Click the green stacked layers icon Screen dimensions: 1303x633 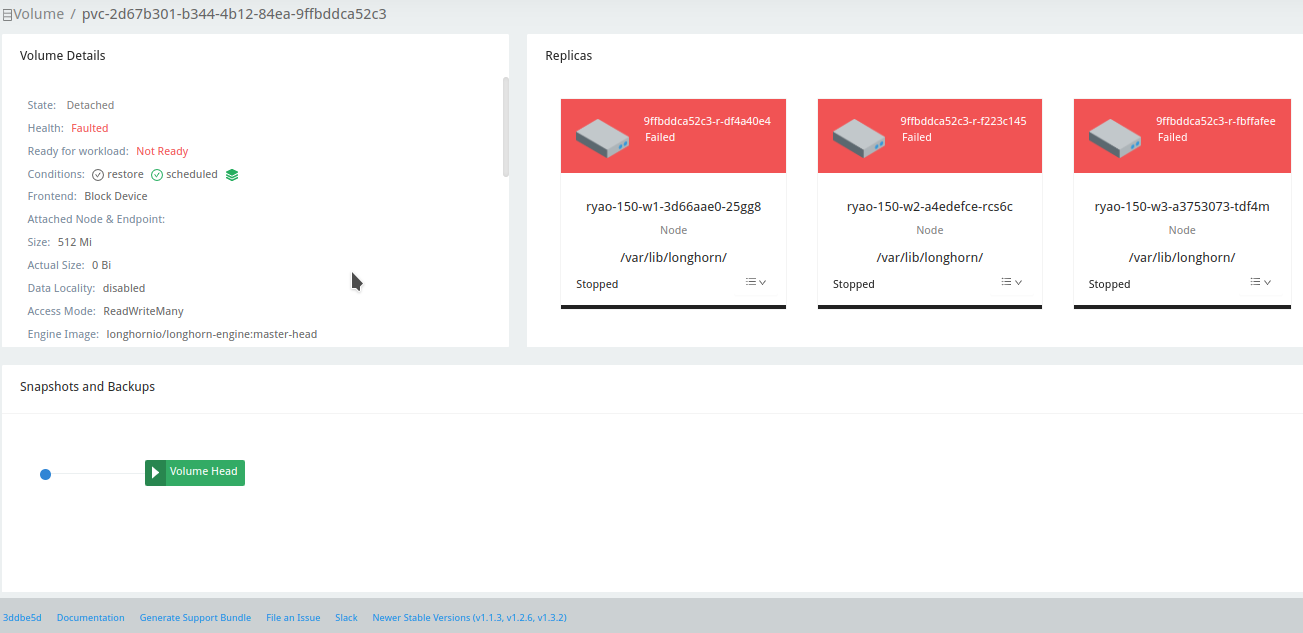tap(232, 175)
